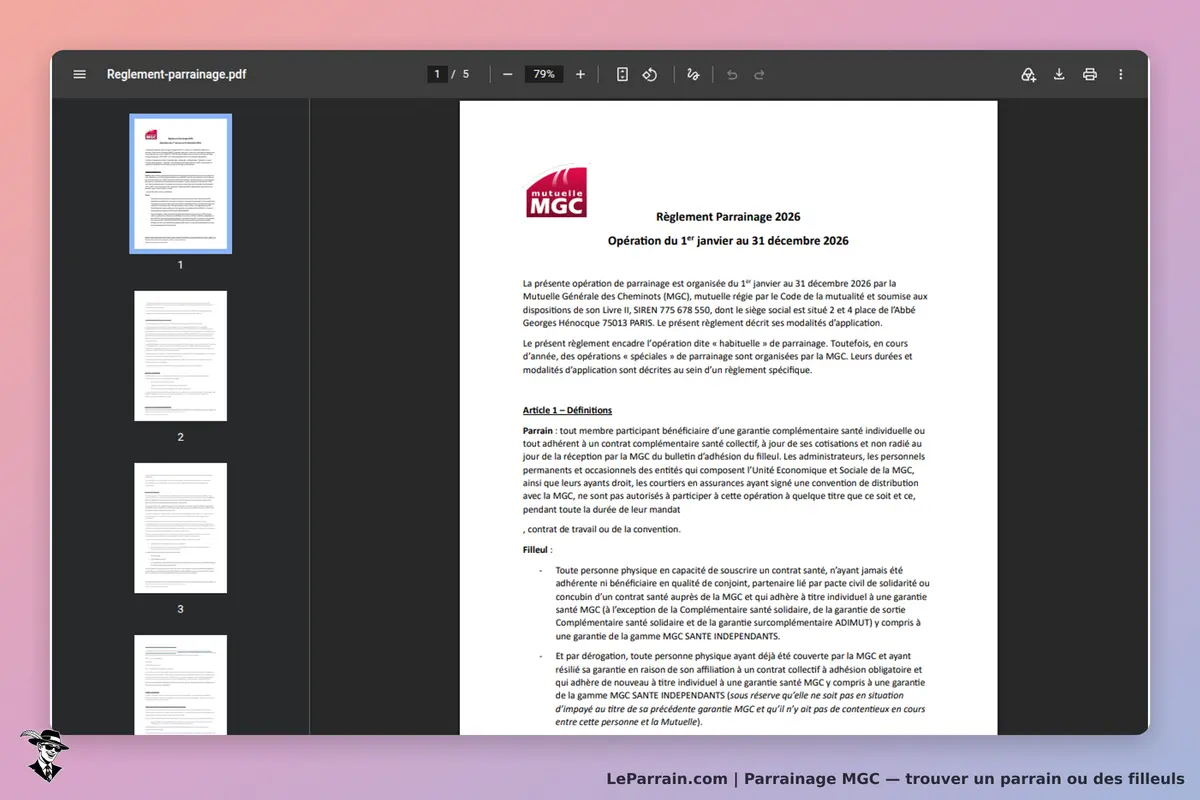Click the "Règlement Parrainage 2026" heading

[x=728, y=216]
